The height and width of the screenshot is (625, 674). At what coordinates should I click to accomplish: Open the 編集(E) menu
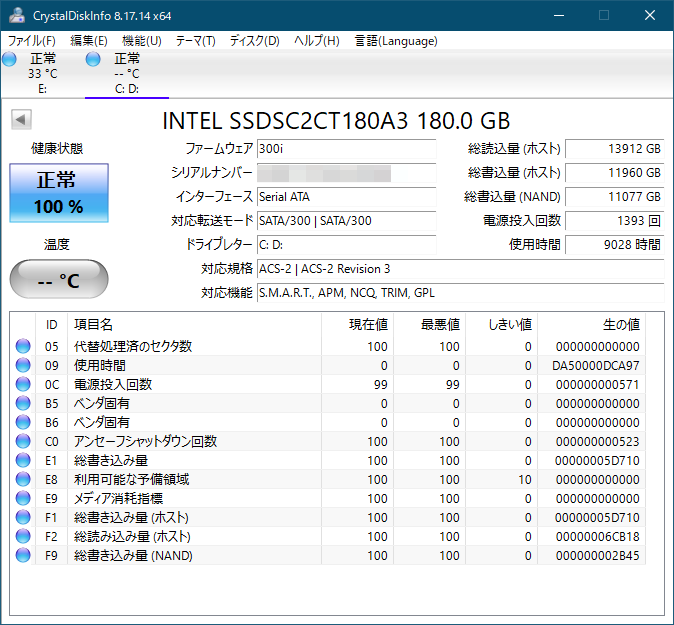[89, 41]
